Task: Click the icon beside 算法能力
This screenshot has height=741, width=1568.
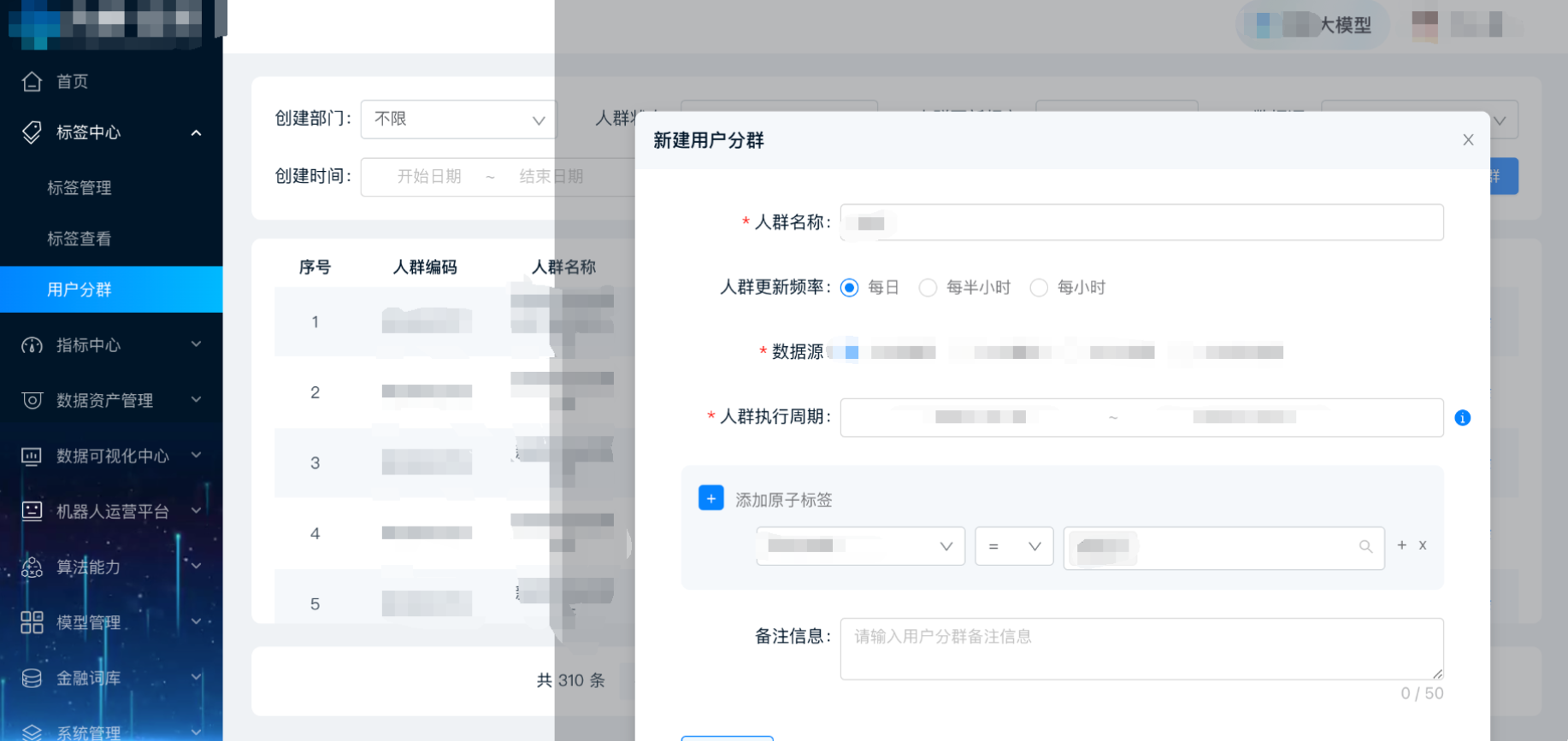Action: click(32, 567)
